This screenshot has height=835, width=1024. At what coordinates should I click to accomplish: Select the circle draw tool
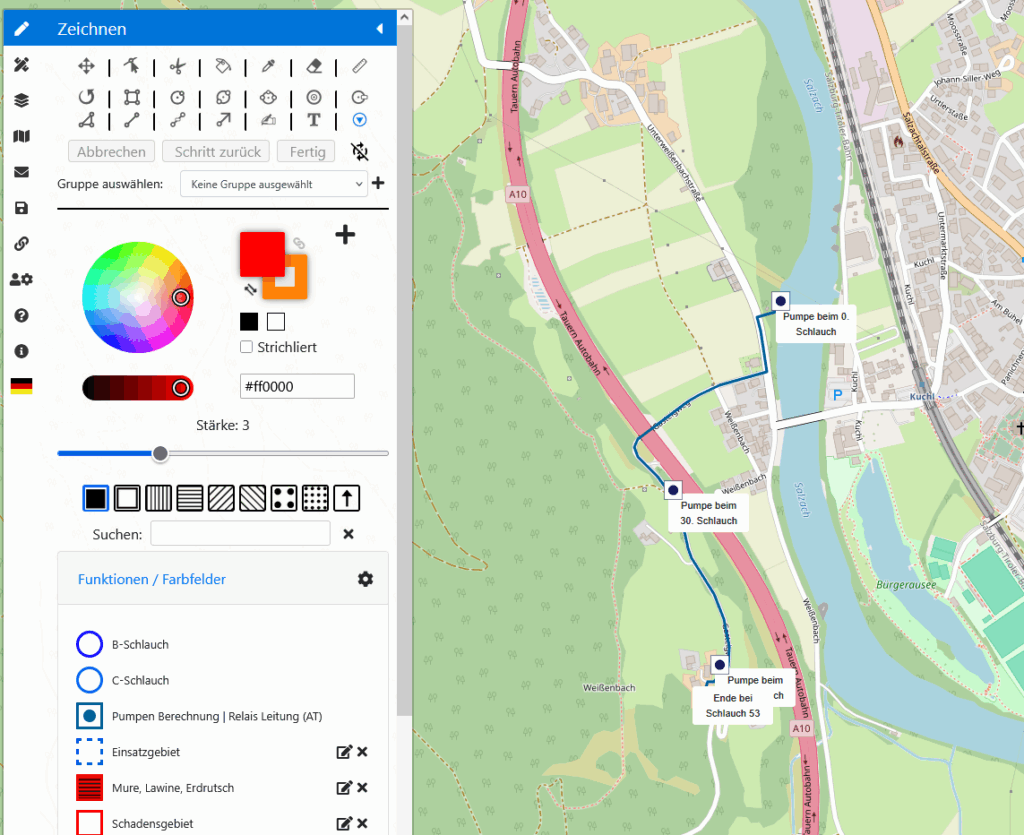(x=178, y=97)
